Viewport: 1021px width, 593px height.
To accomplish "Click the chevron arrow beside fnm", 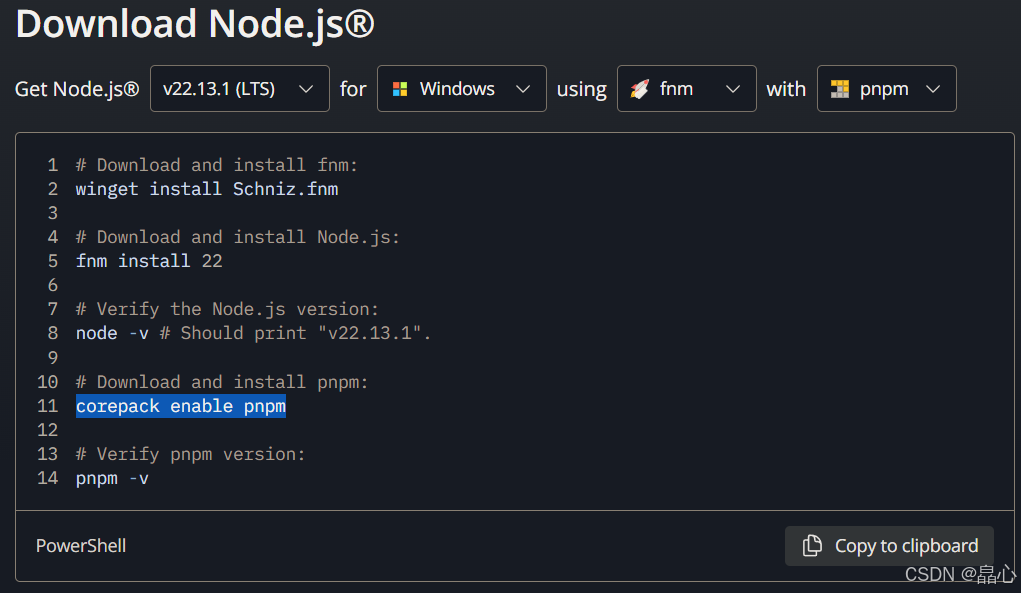I will 733,89.
